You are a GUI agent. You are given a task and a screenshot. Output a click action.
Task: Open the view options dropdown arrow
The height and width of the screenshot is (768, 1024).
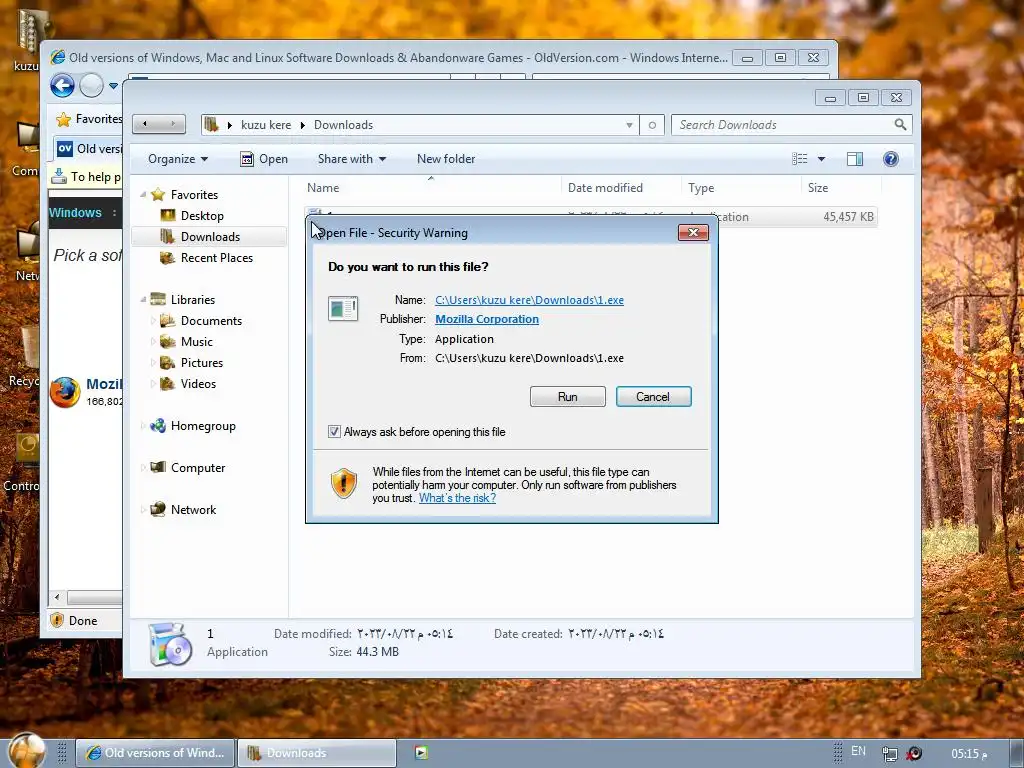[x=822, y=159]
